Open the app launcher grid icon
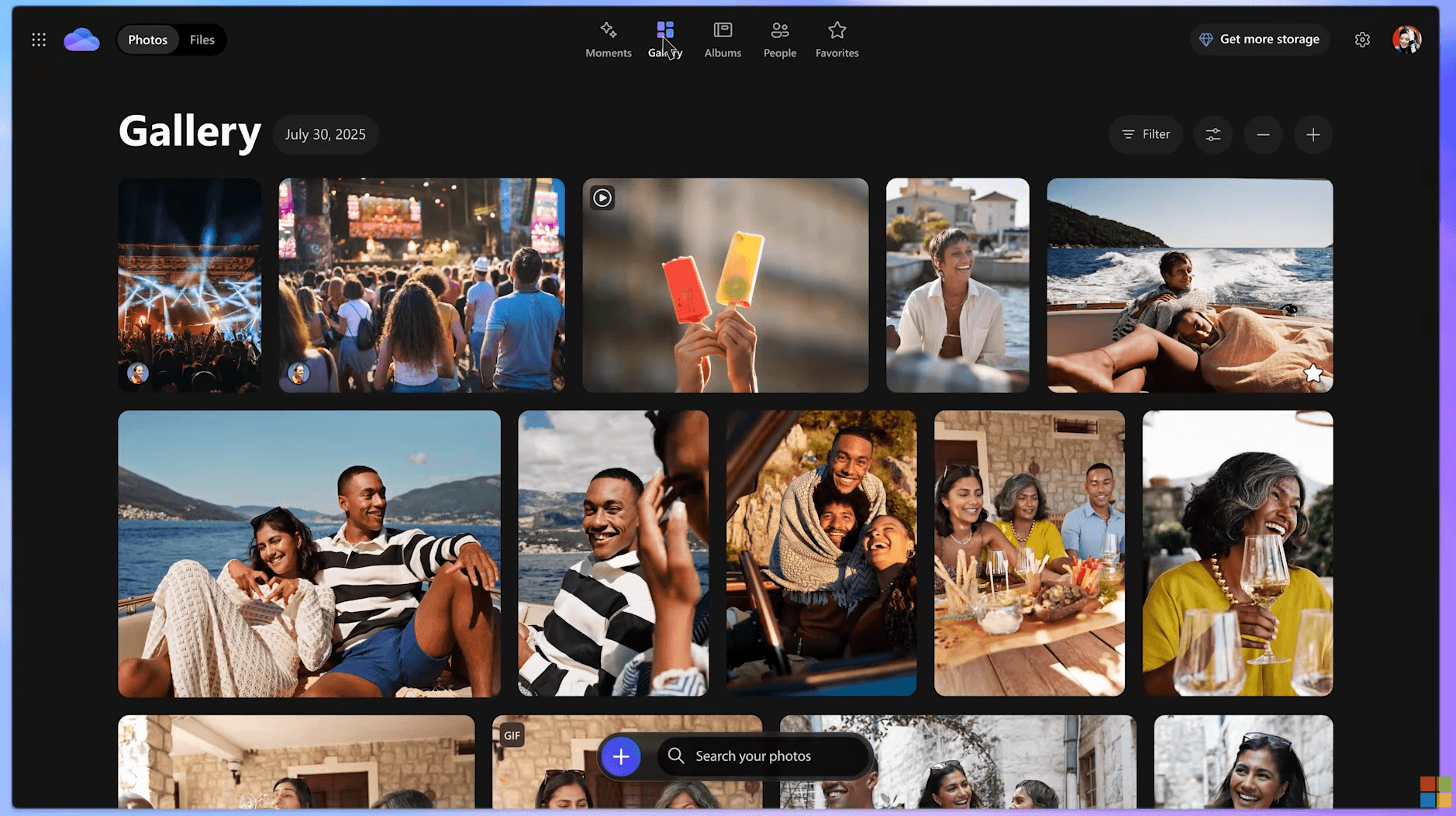This screenshot has width=1456, height=816. click(x=39, y=40)
